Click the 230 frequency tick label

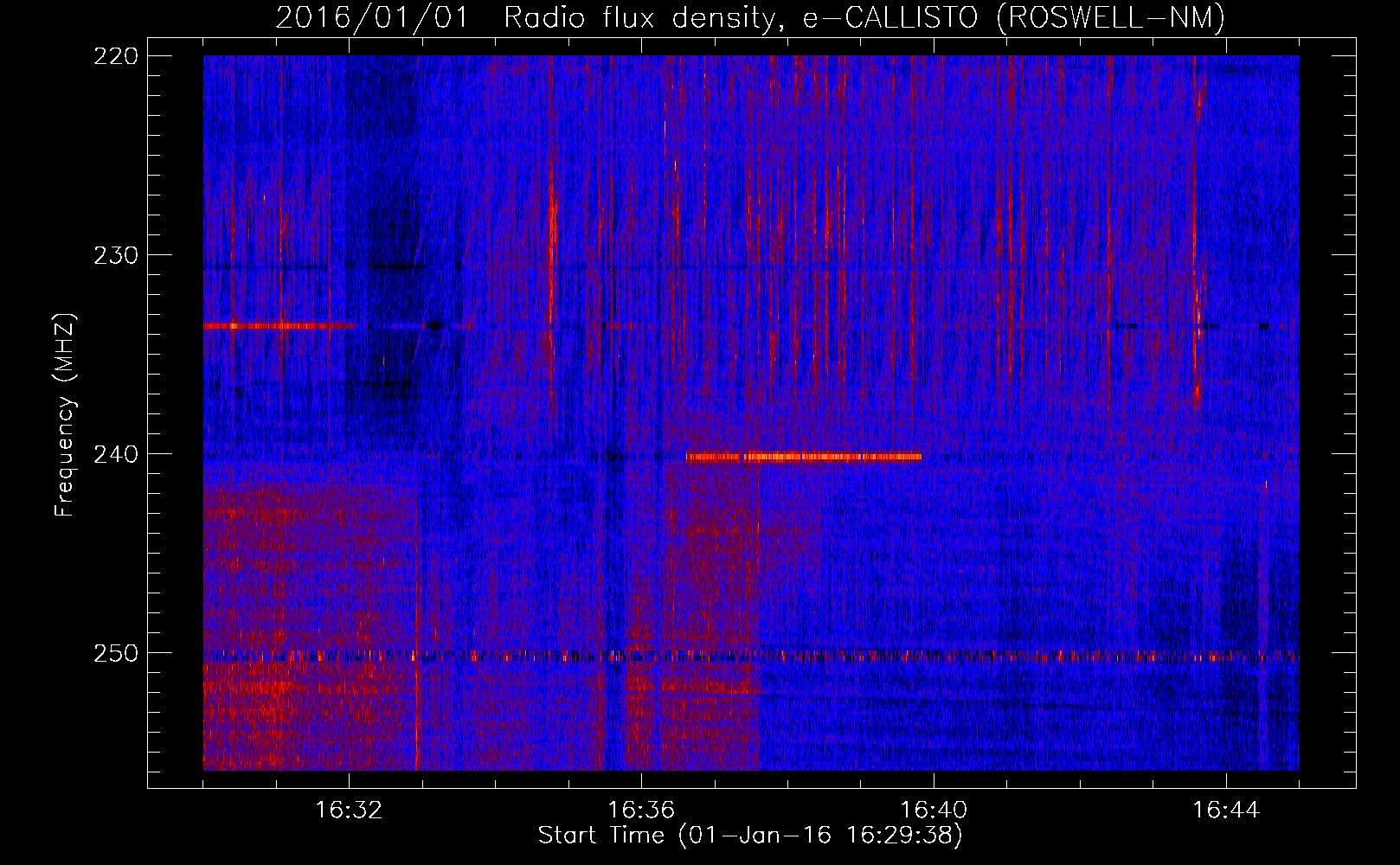pyautogui.click(x=115, y=254)
